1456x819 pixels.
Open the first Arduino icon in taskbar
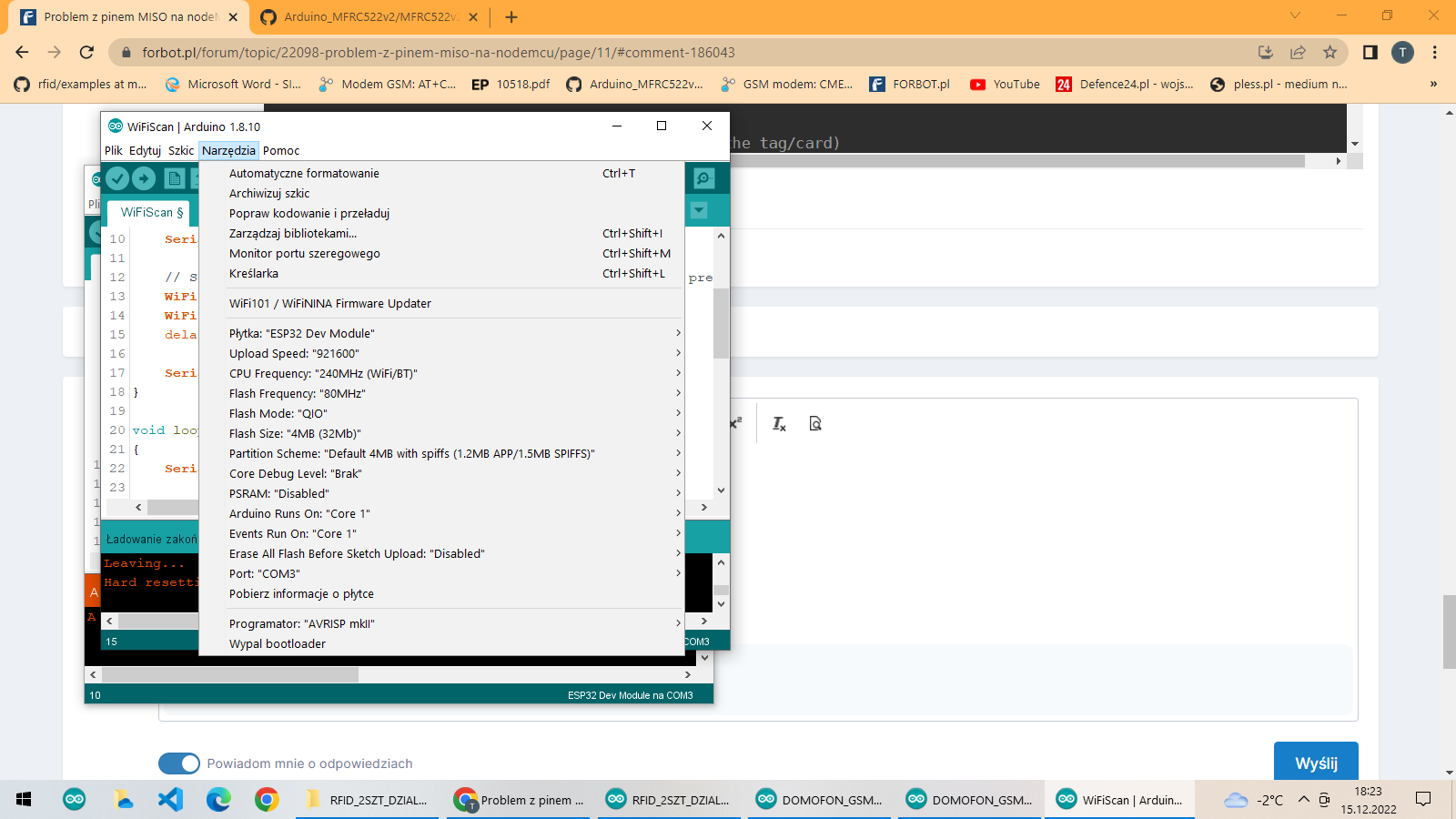(x=75, y=800)
